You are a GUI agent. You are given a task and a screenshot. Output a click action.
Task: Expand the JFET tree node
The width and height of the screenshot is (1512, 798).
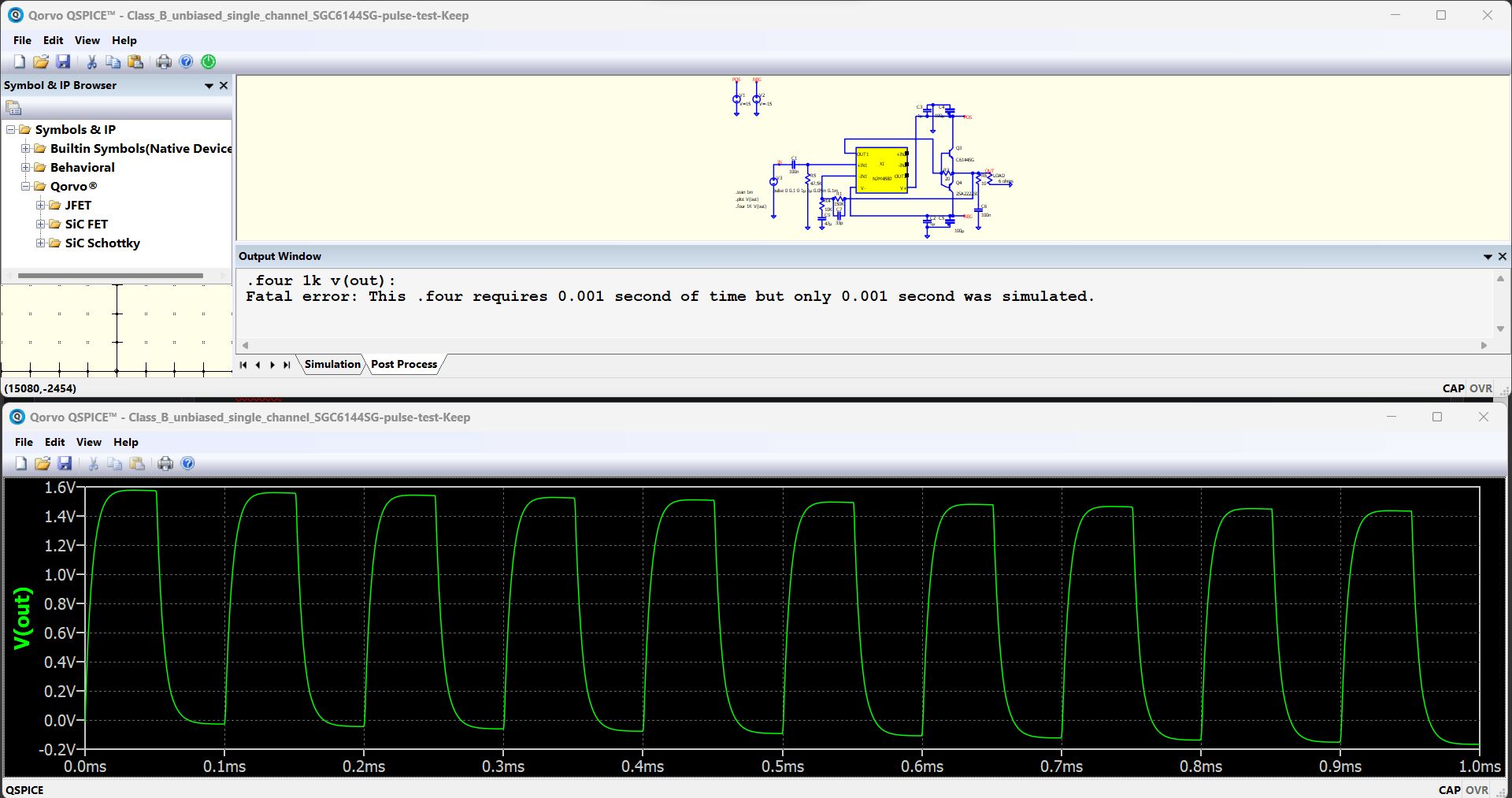[41, 205]
